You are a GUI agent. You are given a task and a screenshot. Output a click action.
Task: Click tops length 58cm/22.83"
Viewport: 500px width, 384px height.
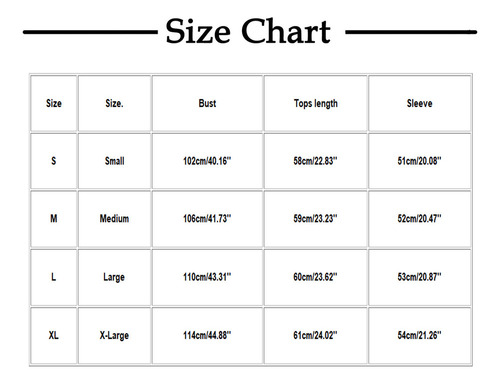(x=316, y=161)
